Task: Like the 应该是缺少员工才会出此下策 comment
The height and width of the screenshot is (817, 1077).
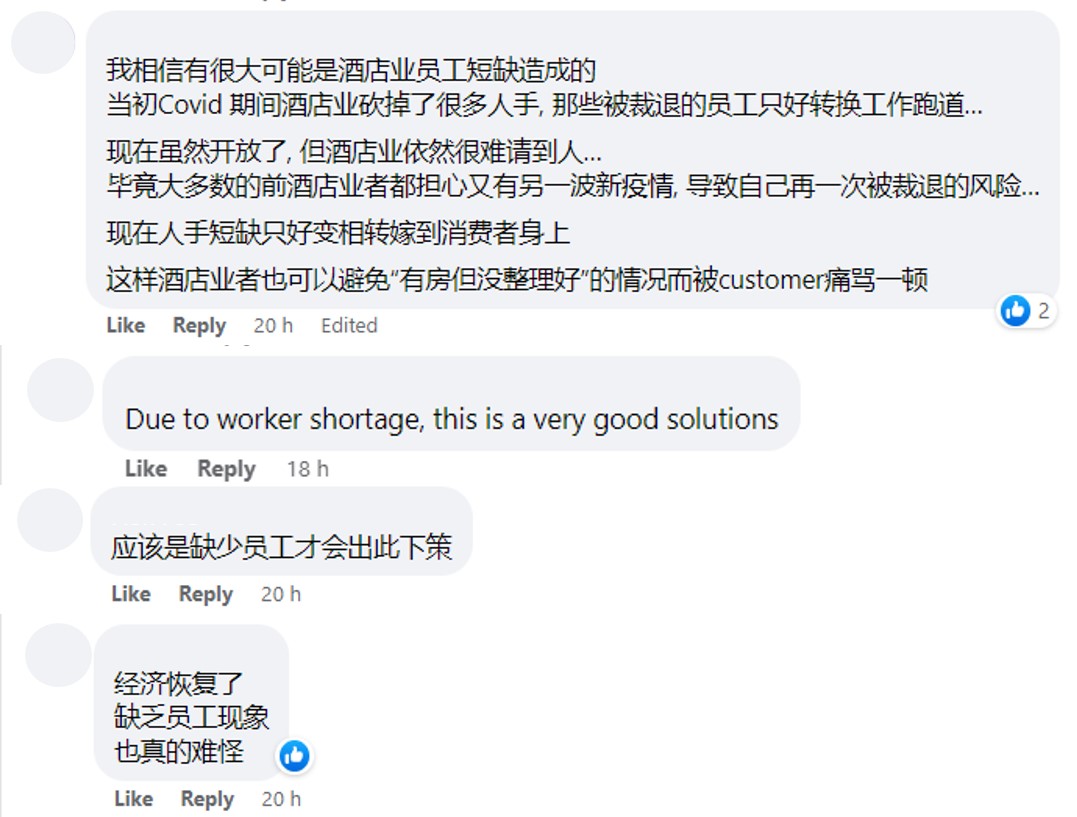Action: 131,594
